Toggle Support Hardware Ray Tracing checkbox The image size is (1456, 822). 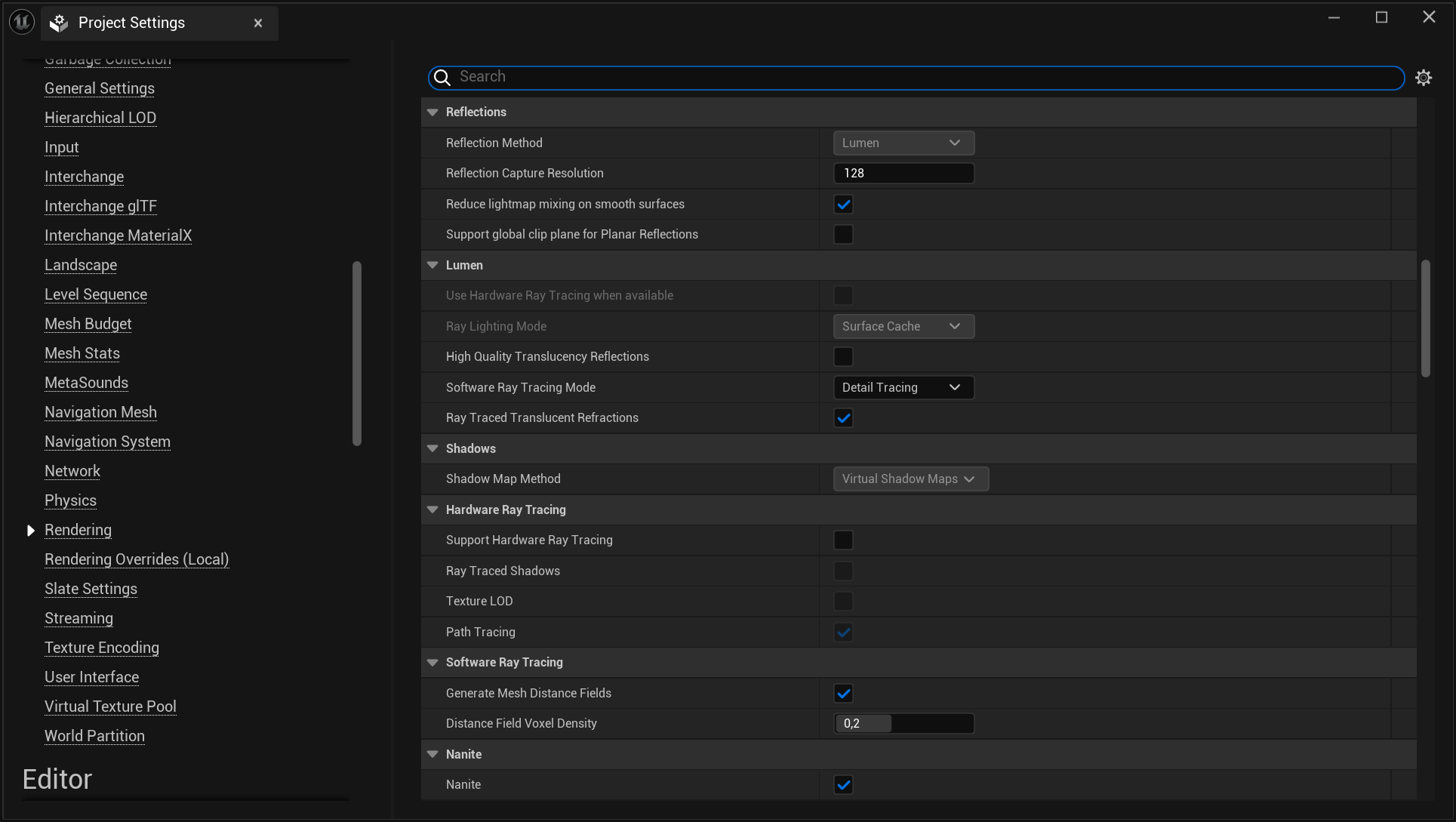point(843,540)
